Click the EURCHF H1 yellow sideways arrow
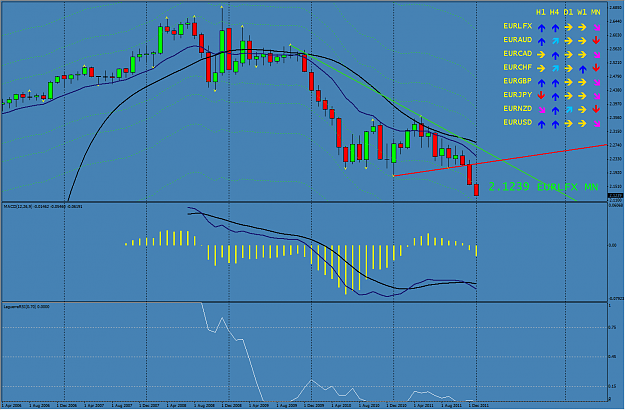 point(541,69)
